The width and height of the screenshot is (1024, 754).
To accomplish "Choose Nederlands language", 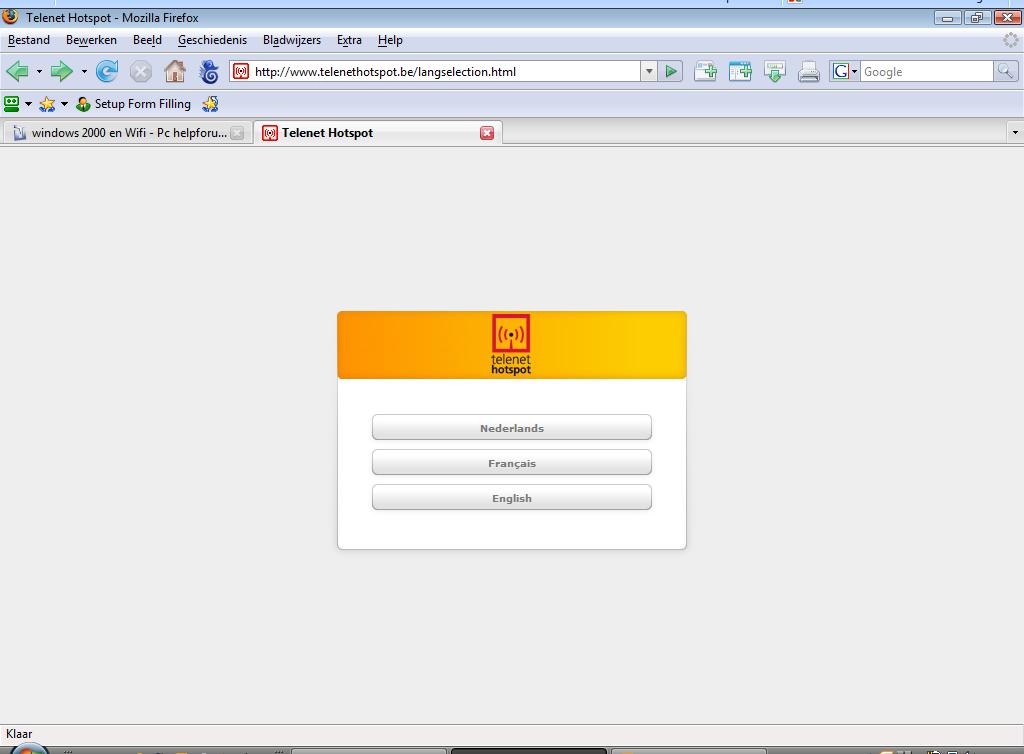I will point(512,428).
